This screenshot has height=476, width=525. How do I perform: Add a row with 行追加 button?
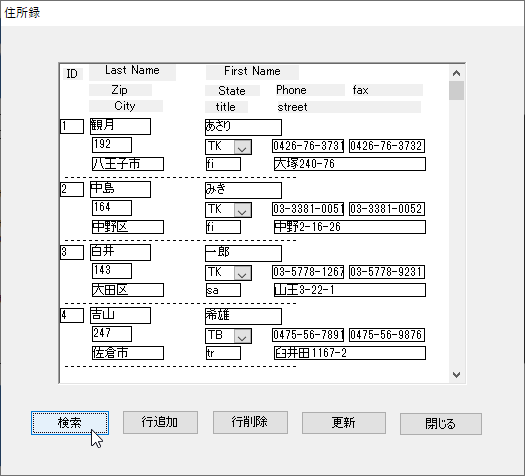[x=160, y=422]
